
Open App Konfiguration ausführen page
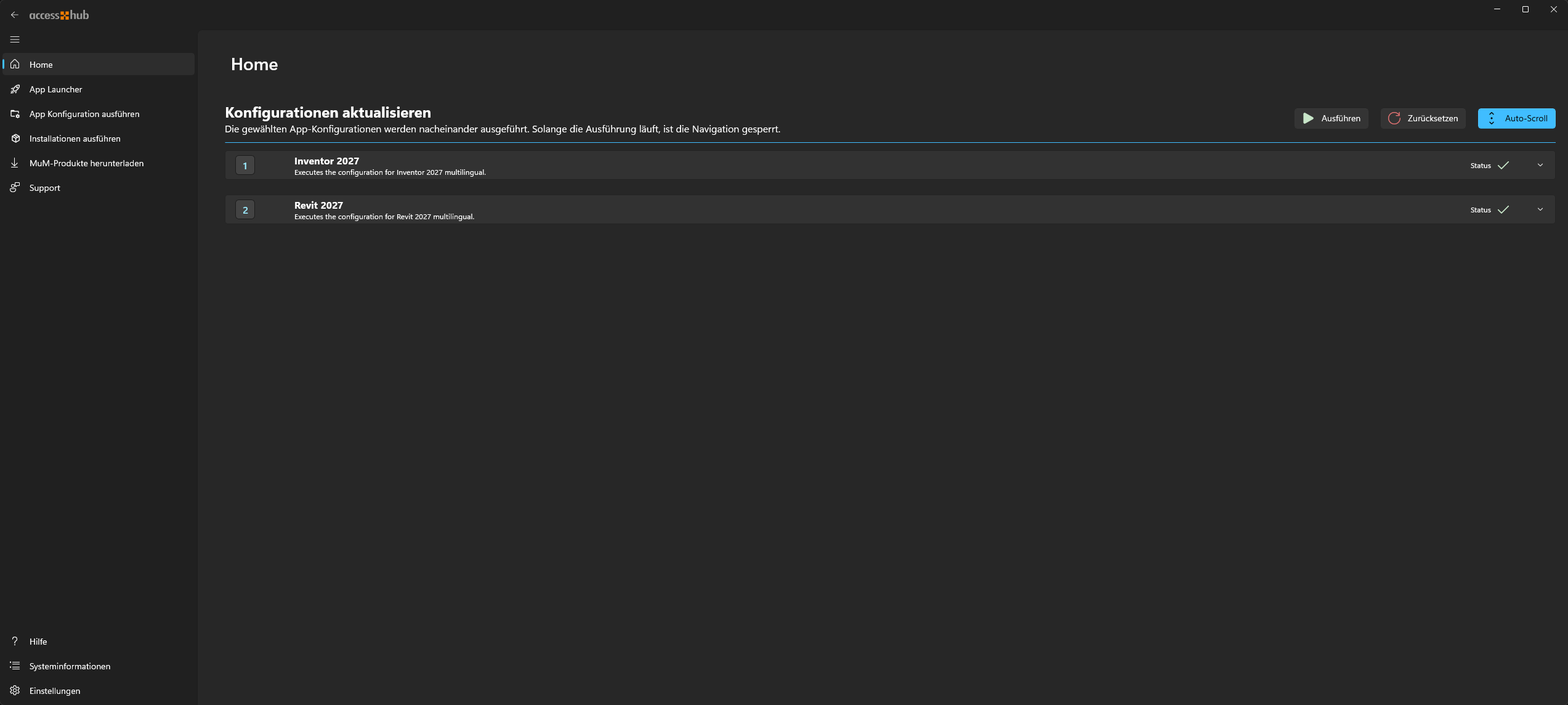click(x=99, y=114)
